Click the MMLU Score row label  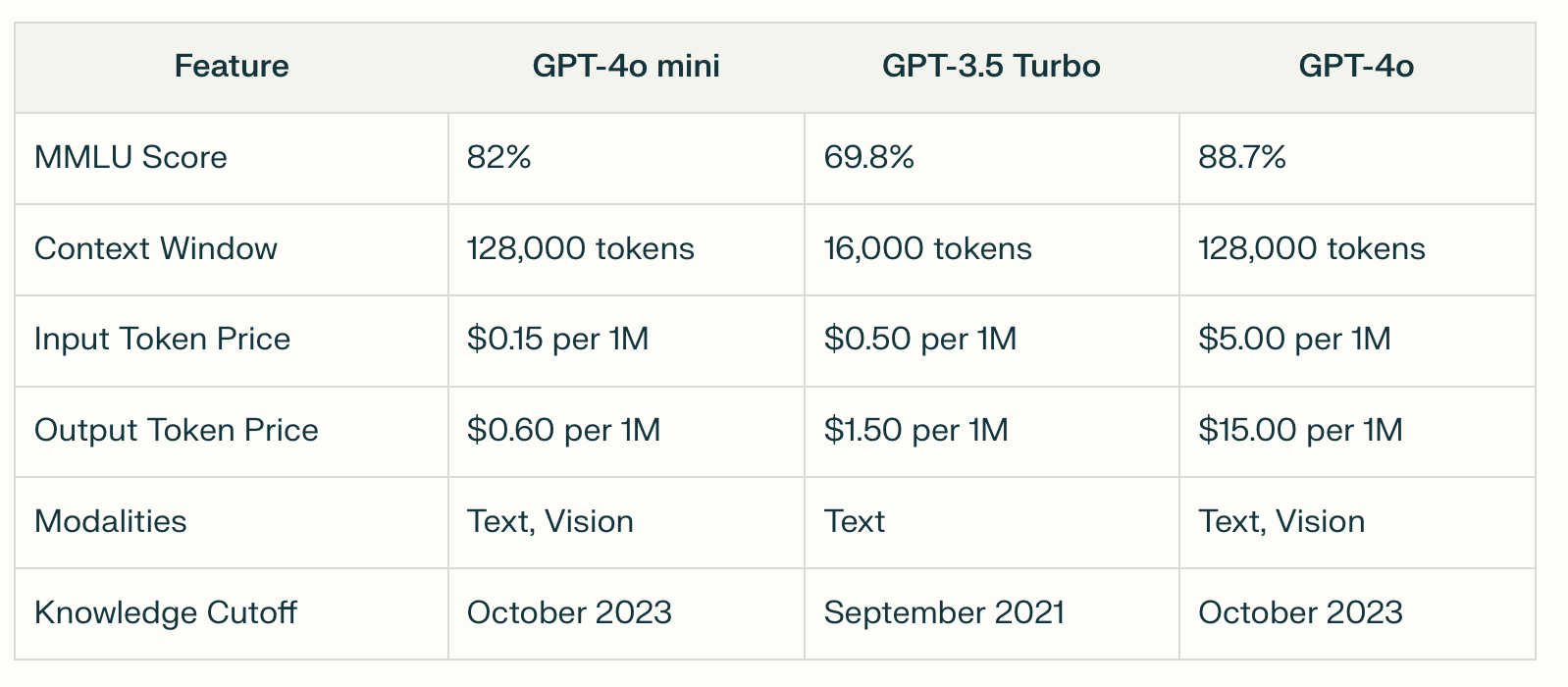(x=131, y=157)
